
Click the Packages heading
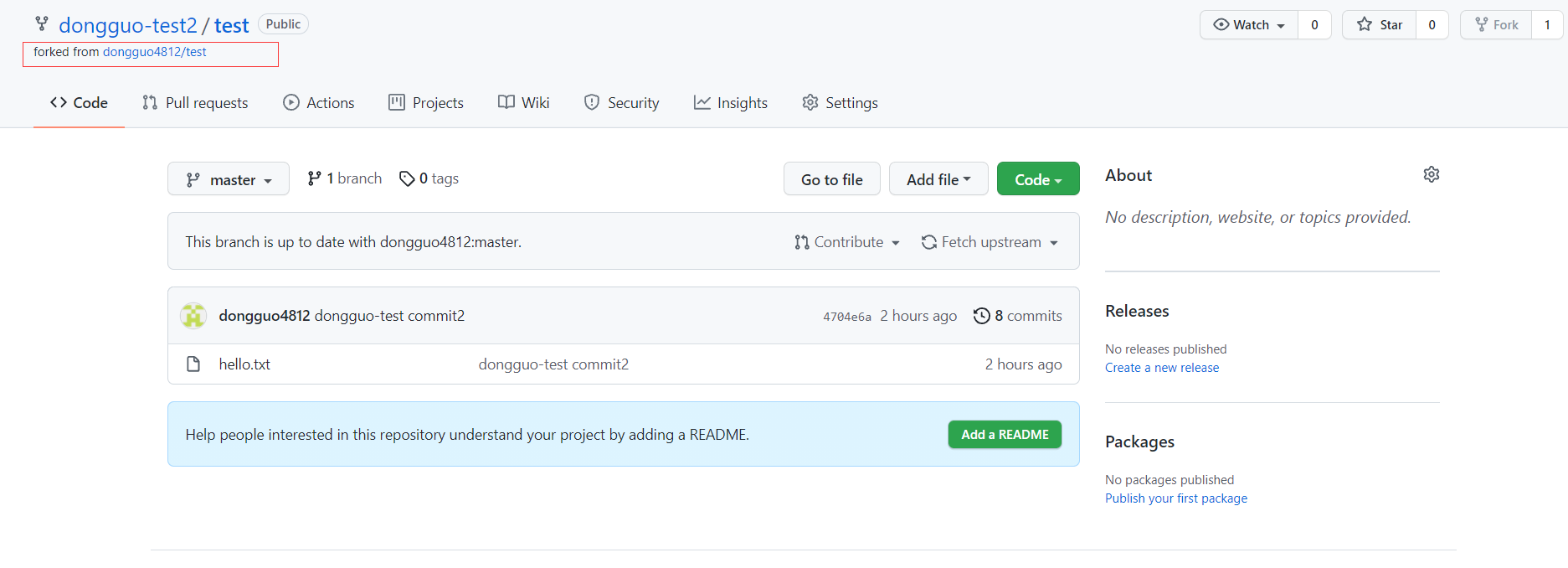[1139, 441]
